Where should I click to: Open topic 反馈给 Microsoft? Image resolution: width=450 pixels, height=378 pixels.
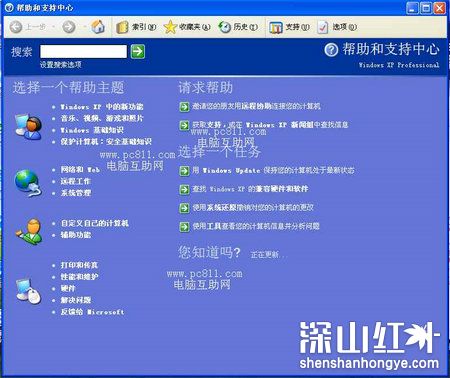[92, 312]
